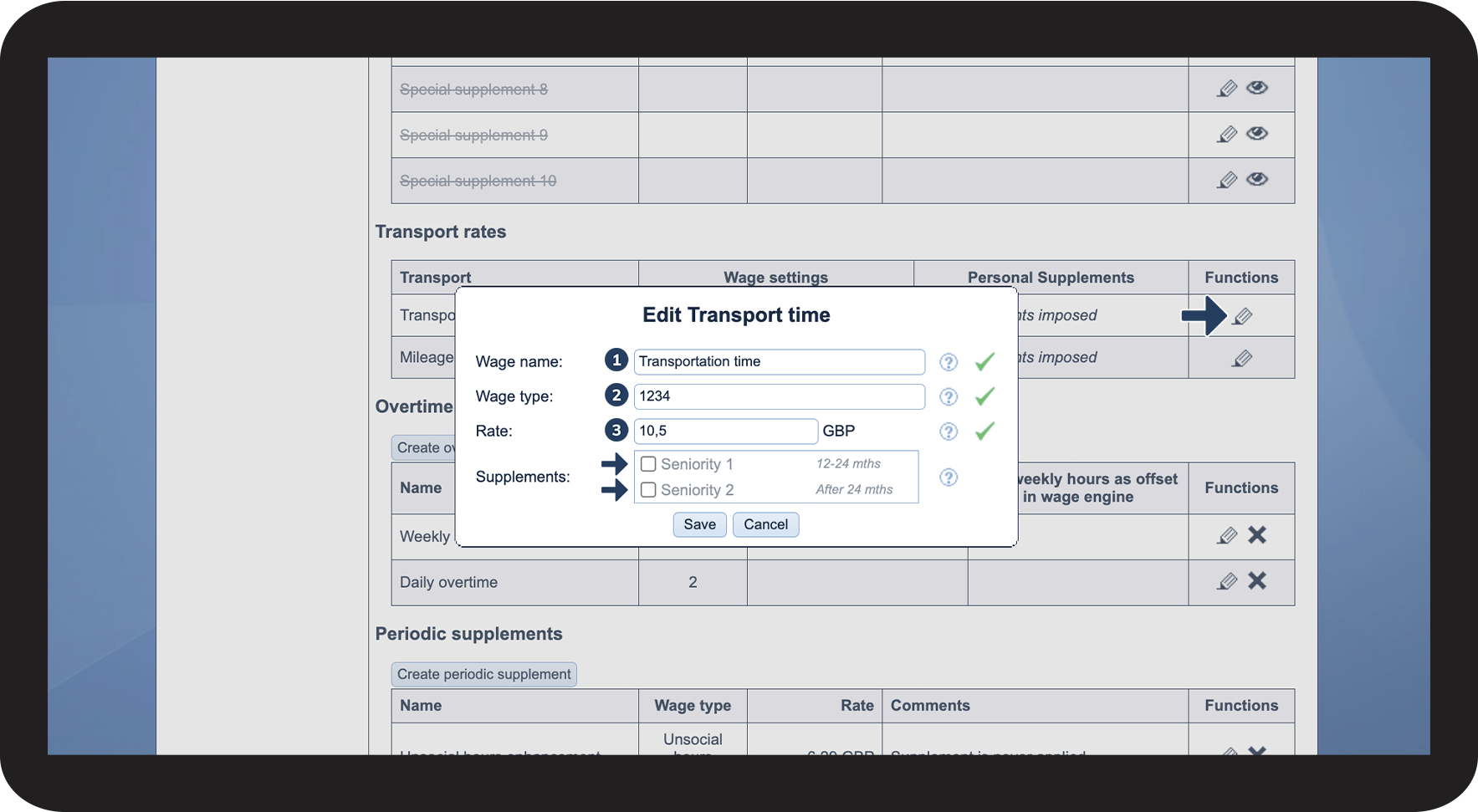The width and height of the screenshot is (1478, 812).
Task: Open edit pencil for Transport time row
Action: pos(1243,316)
